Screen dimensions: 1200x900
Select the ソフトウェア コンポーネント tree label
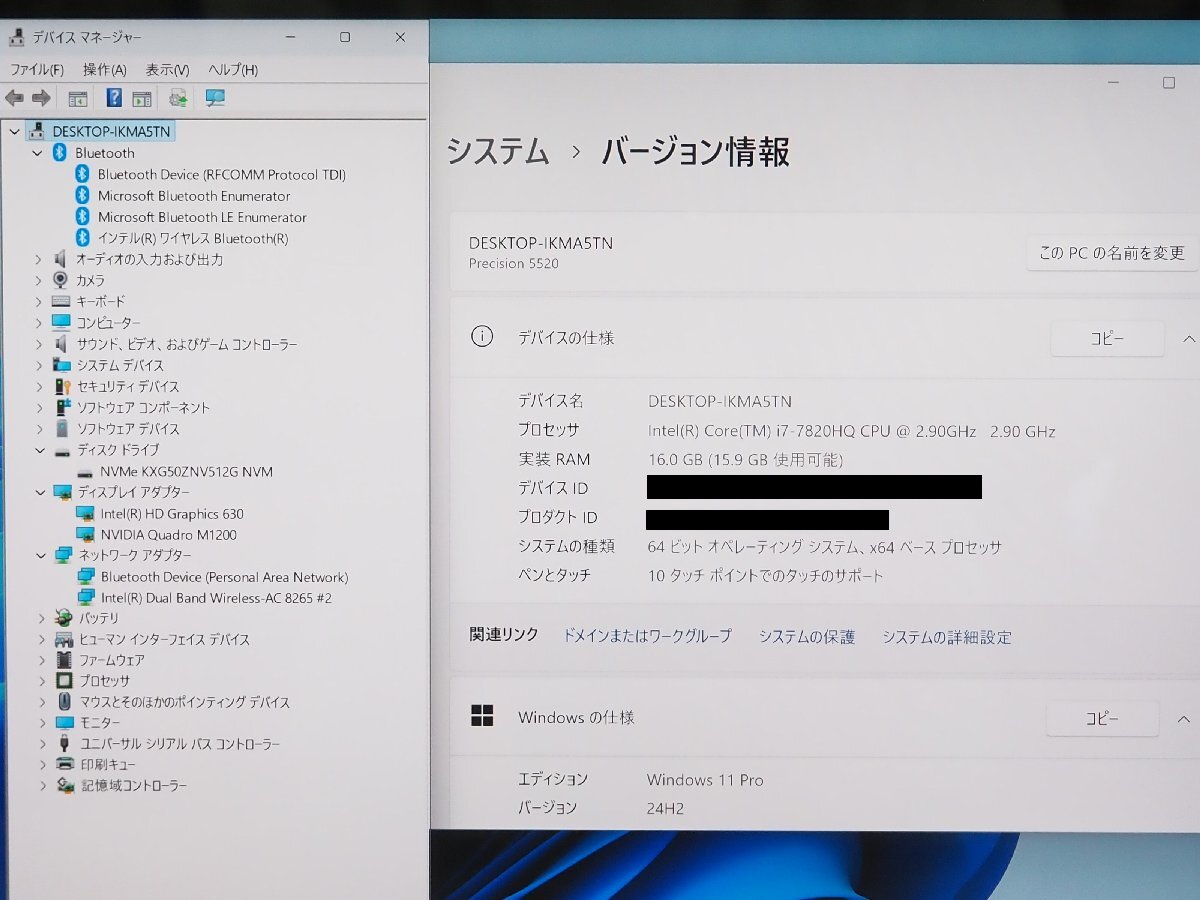click(144, 408)
